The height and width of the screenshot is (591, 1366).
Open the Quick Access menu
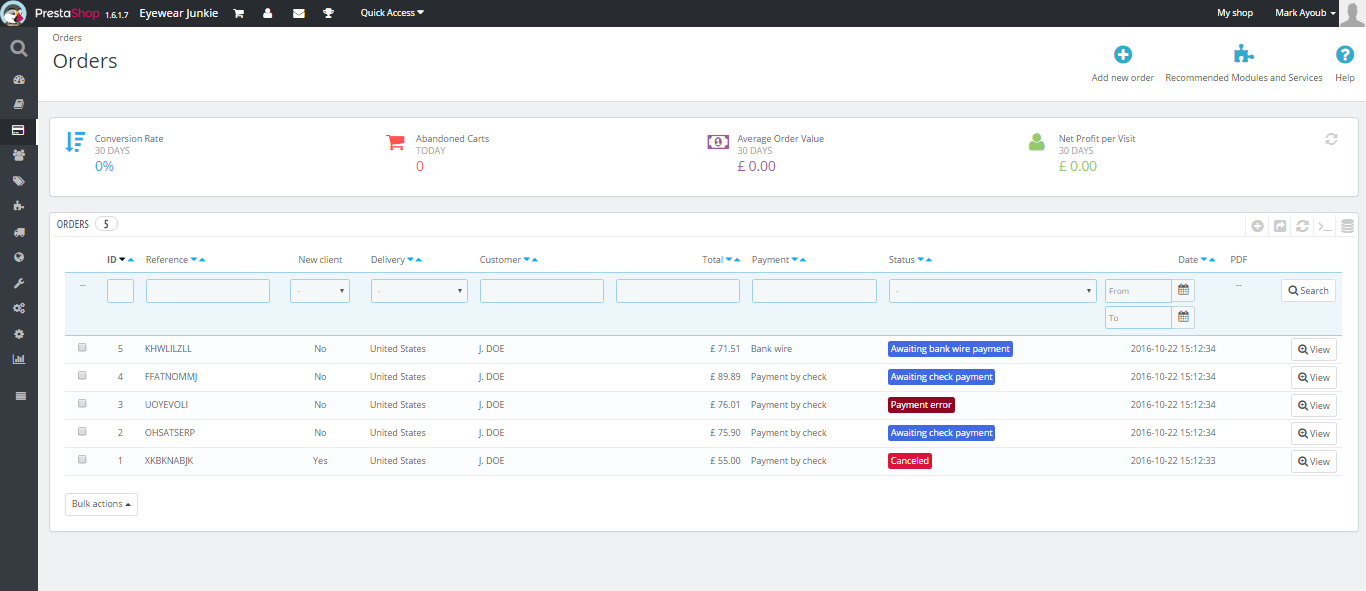coord(392,13)
